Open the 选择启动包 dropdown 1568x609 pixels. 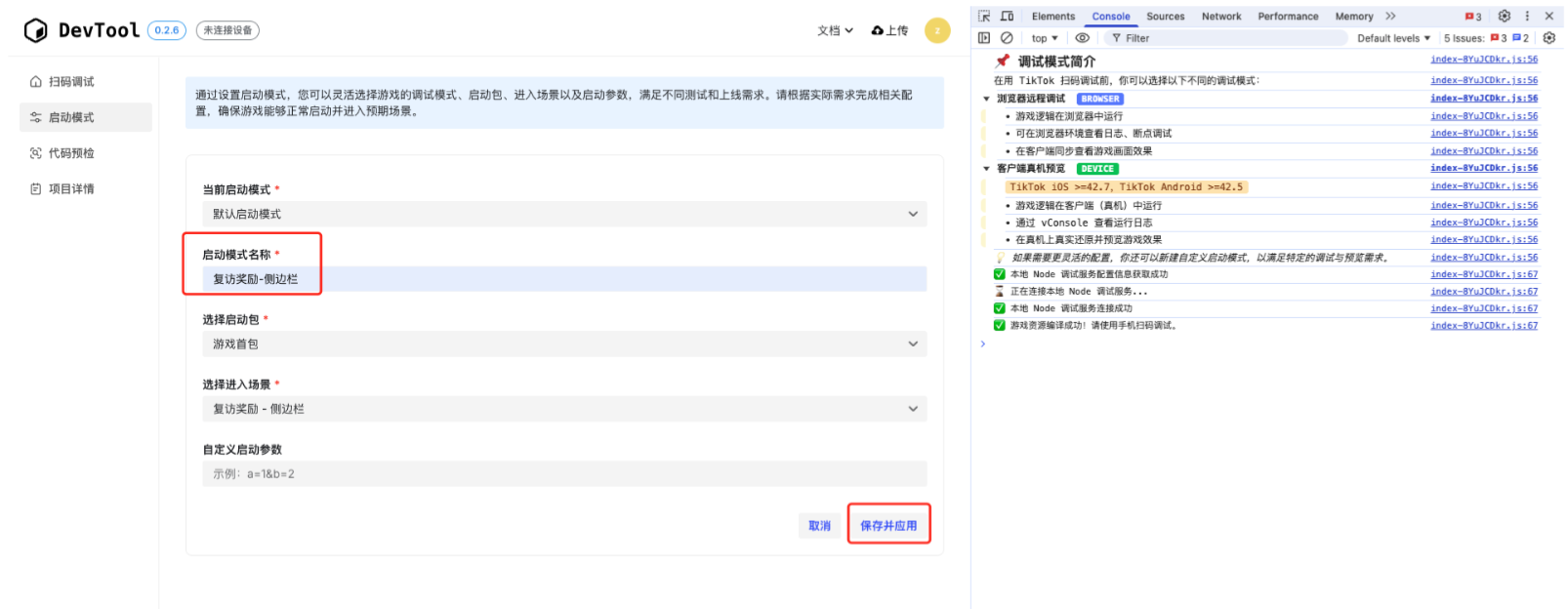tap(564, 344)
